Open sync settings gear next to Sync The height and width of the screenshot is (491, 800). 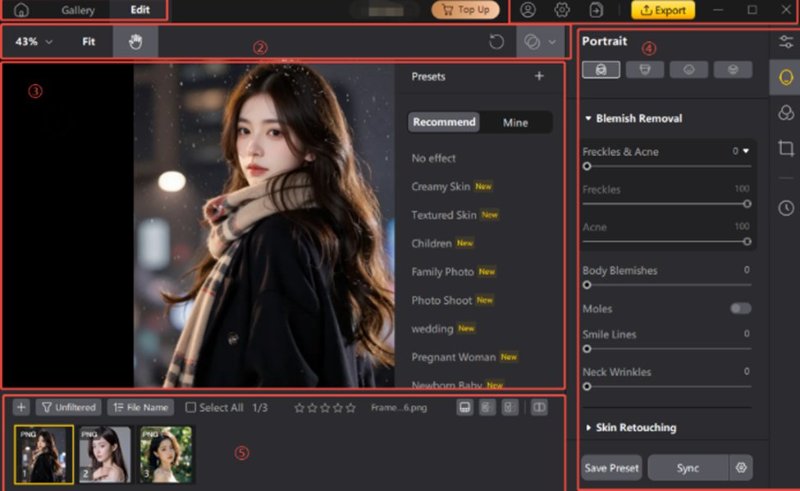741,468
